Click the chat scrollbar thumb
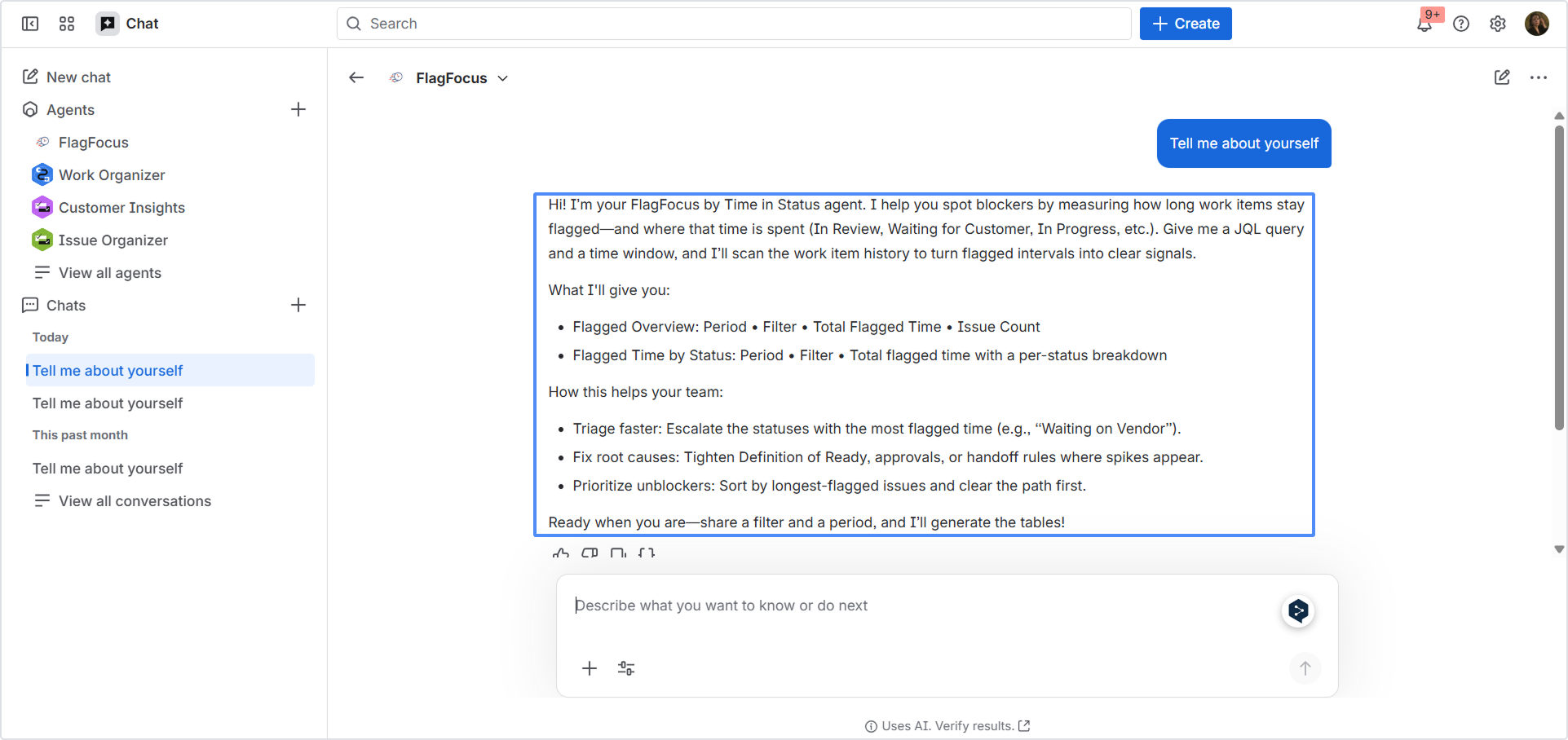The image size is (1568, 740). 1559,277
